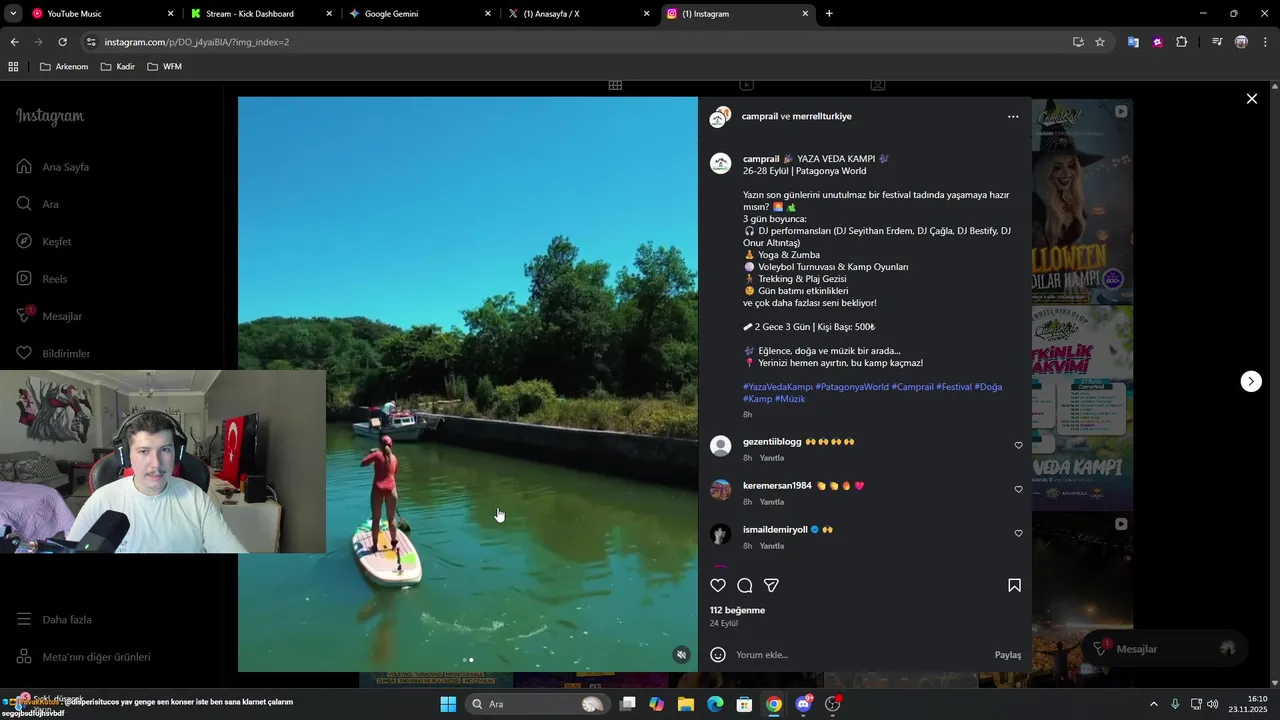Viewport: 1280px width, 720px height.
Task: Bookmark this page with star icon
Action: (1100, 42)
